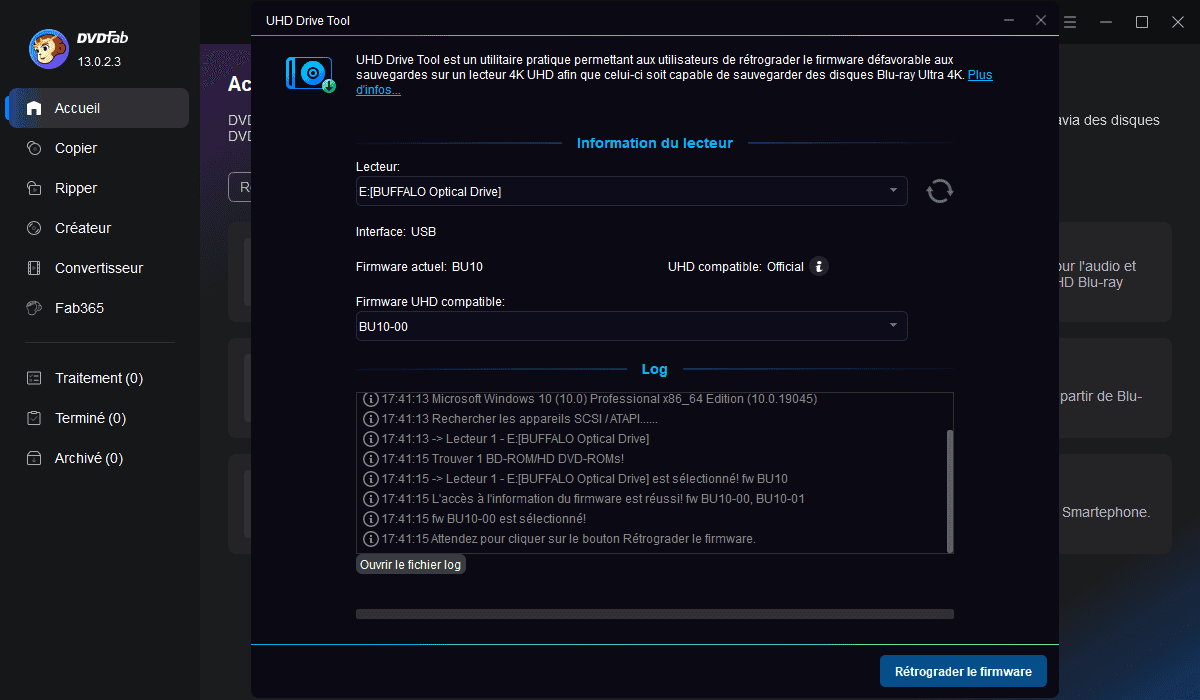This screenshot has height=700, width=1200.
Task: Click the Copier disc icon in sidebar
Action: coord(34,148)
